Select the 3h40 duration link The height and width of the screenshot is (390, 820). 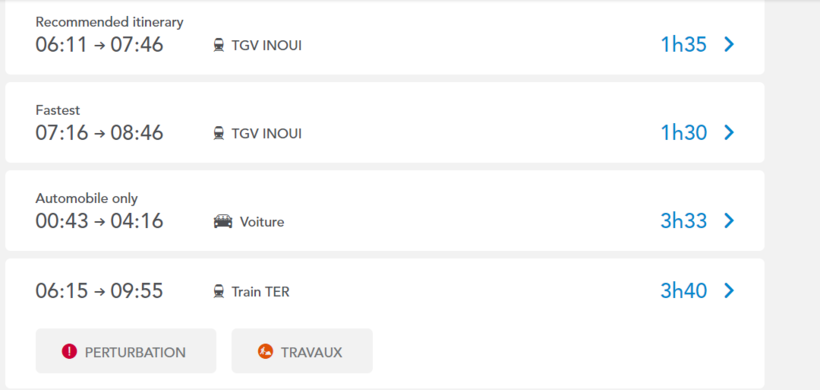(684, 290)
